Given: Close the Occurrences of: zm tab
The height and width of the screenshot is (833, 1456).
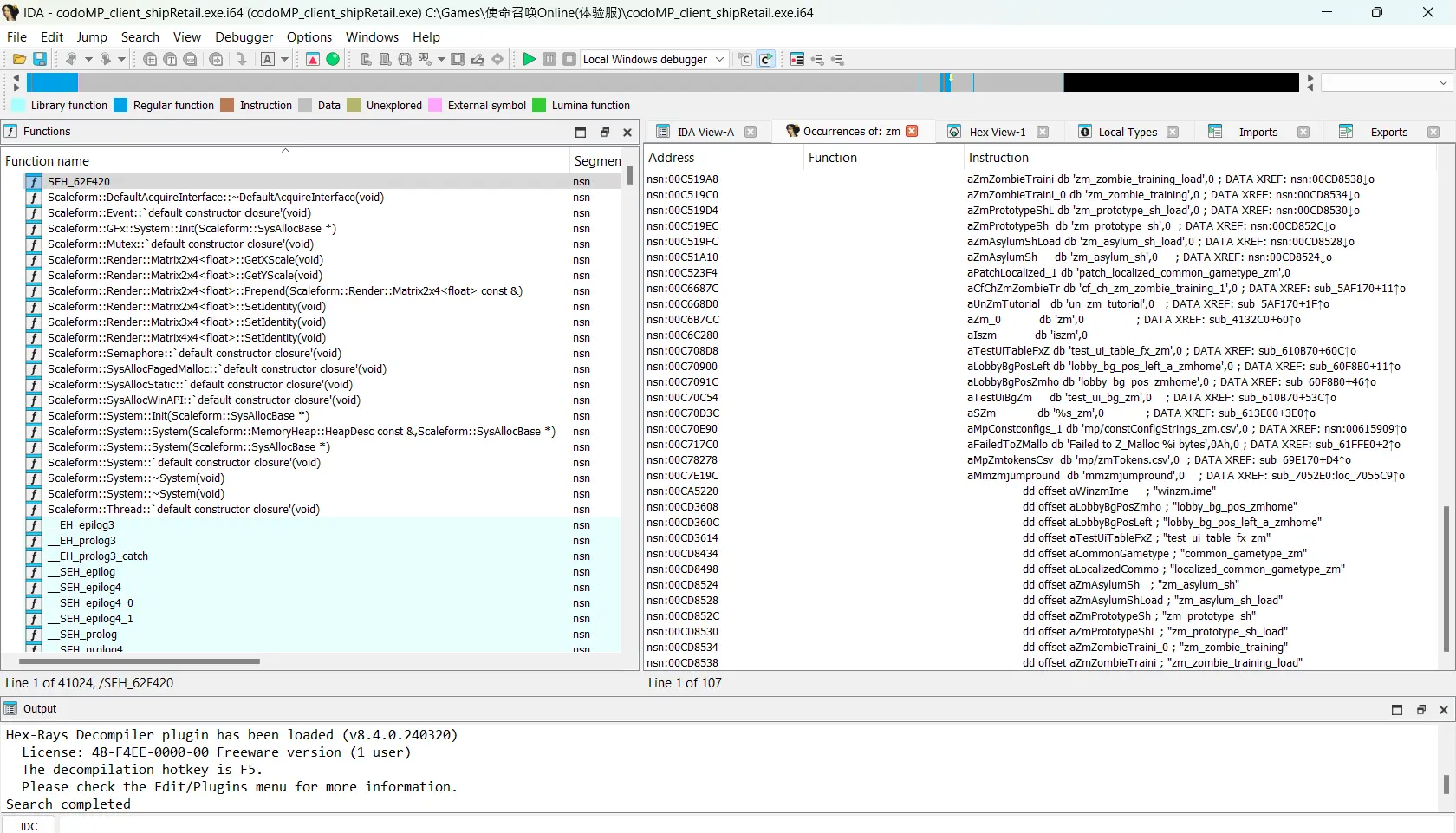Looking at the screenshot, I should 912,131.
